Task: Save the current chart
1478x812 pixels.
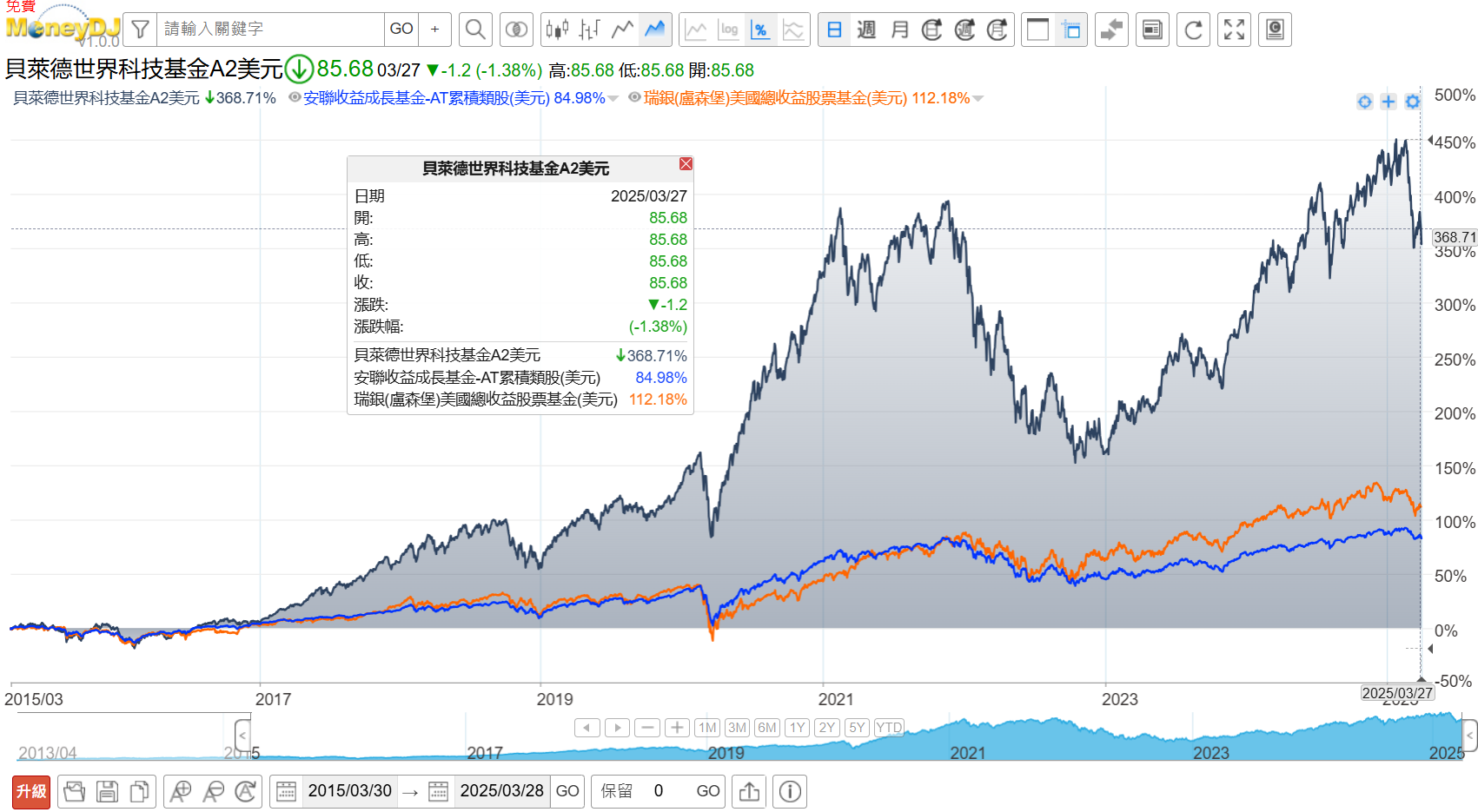Action: tap(107, 791)
